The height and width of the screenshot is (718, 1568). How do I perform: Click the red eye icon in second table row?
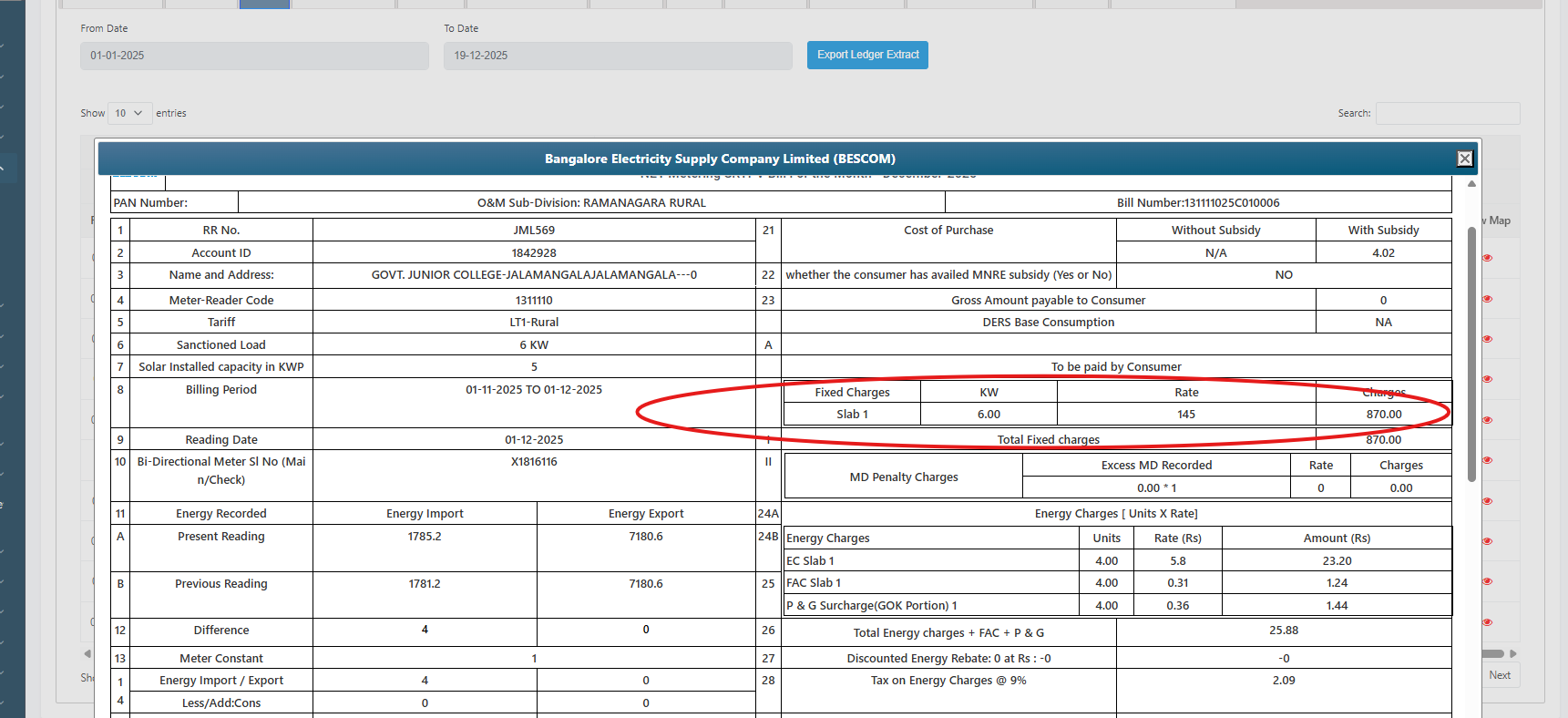click(1487, 299)
